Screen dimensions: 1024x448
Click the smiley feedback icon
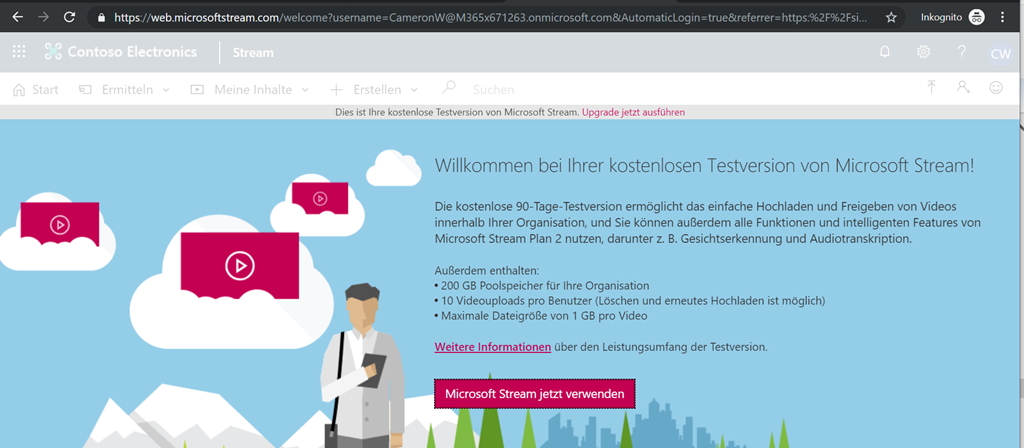[x=996, y=88]
